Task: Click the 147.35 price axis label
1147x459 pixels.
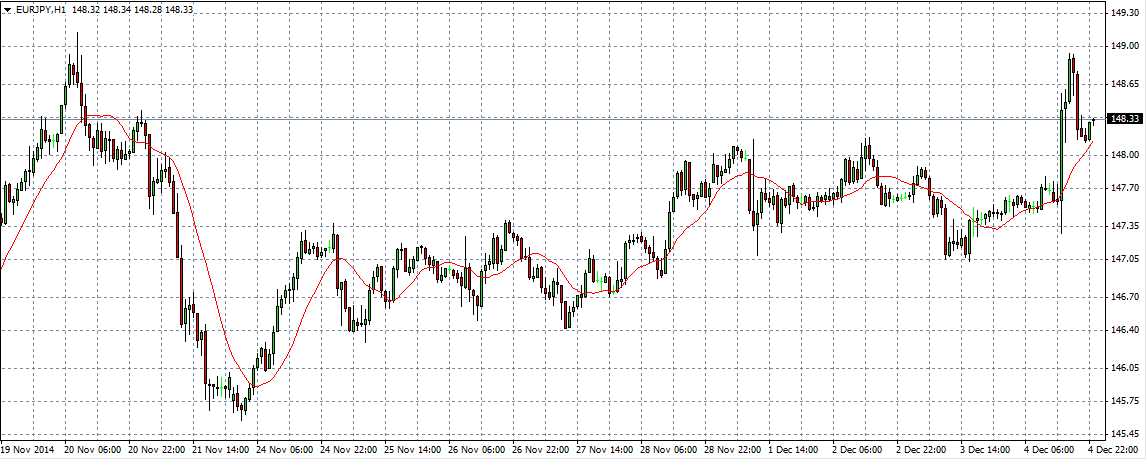Action: pos(1124,226)
